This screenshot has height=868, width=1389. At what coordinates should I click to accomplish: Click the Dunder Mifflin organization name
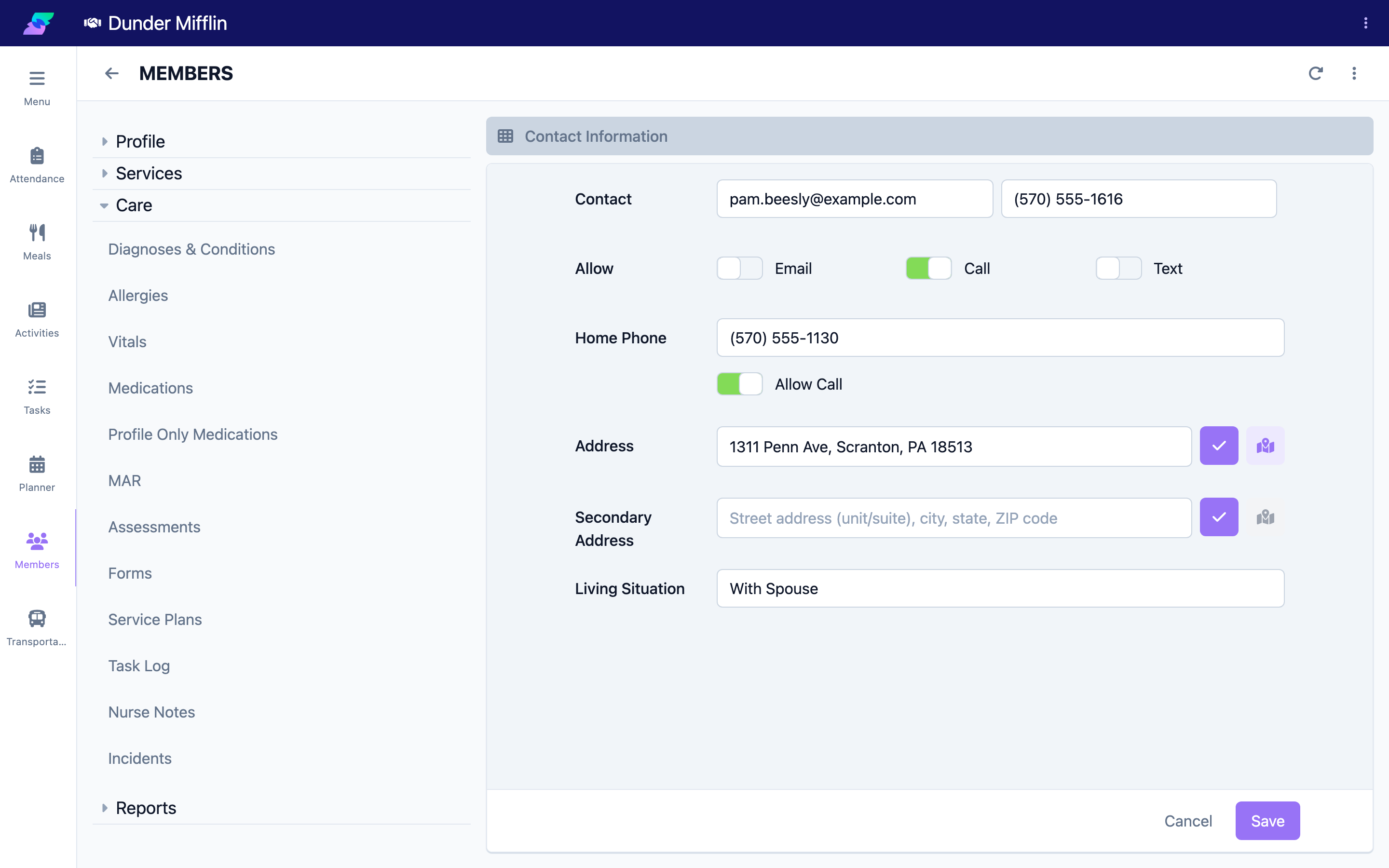(x=168, y=23)
